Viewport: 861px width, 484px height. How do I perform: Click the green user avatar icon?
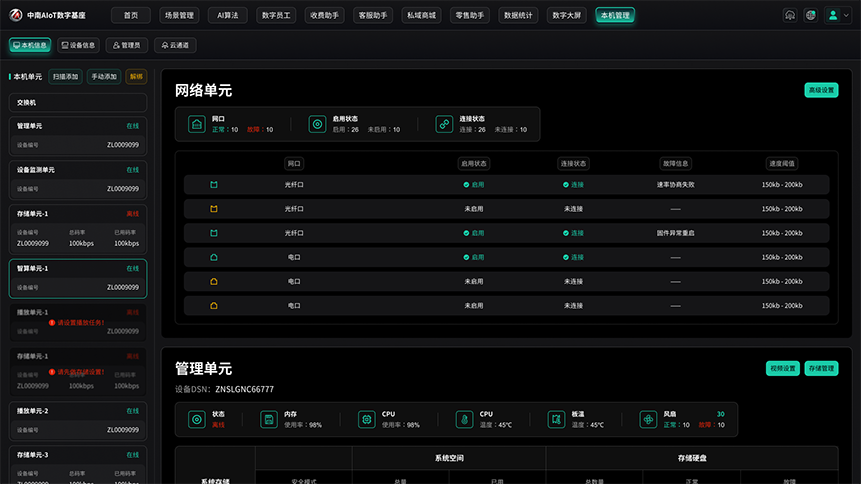(833, 15)
